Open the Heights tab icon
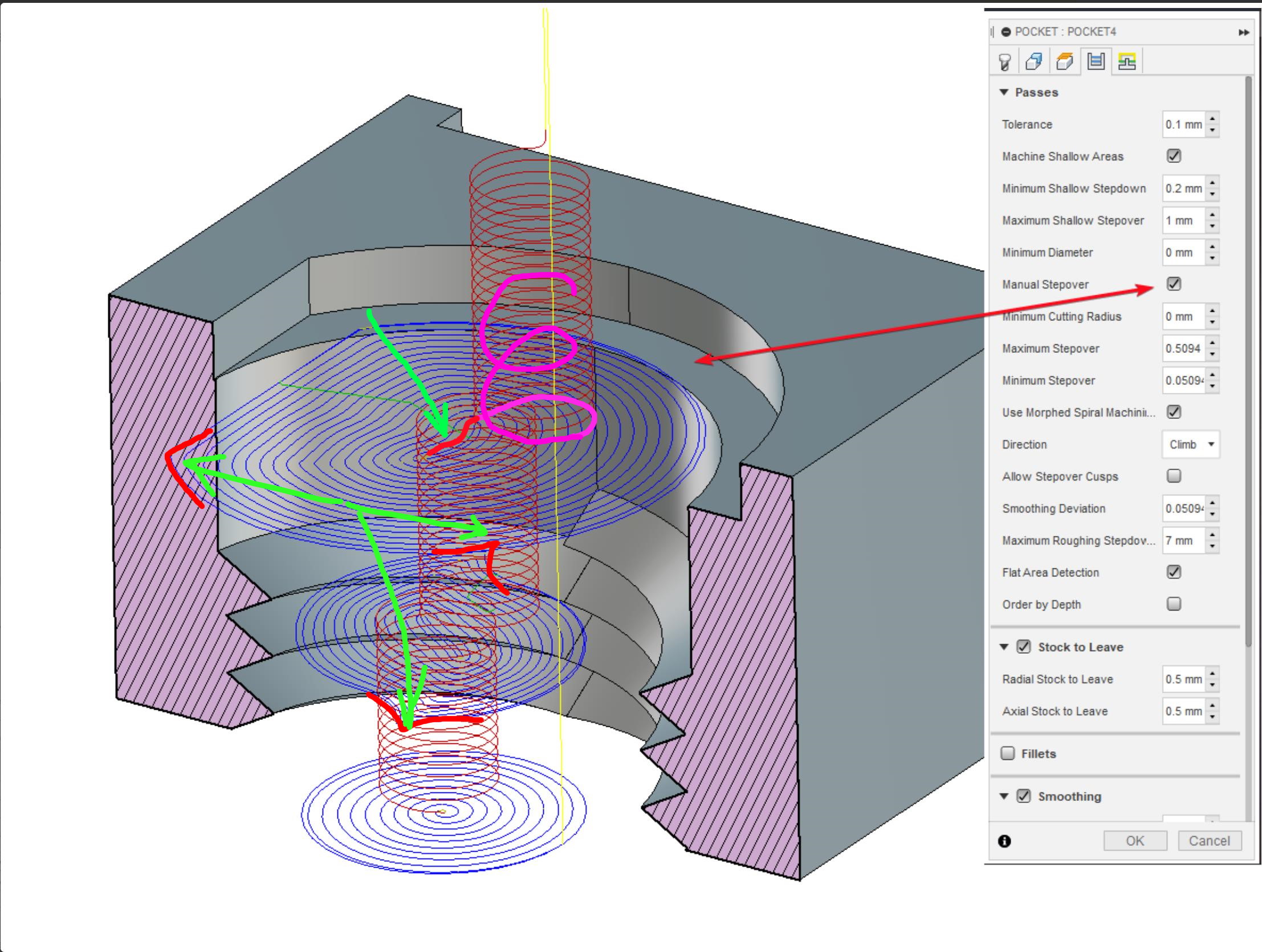The height and width of the screenshot is (952, 1262). 1065,61
